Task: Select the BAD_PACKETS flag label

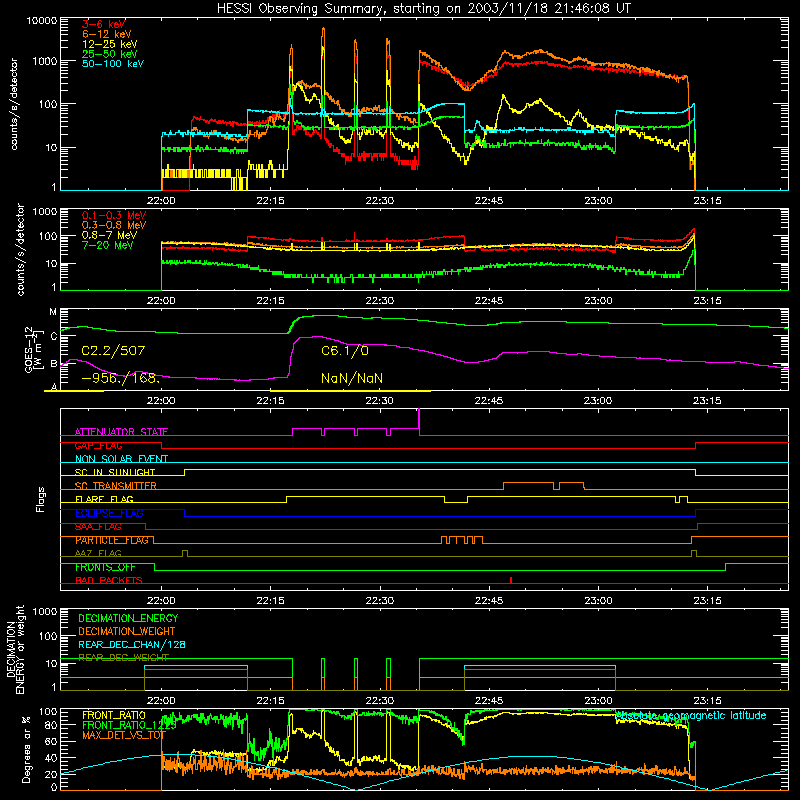Action: point(109,580)
